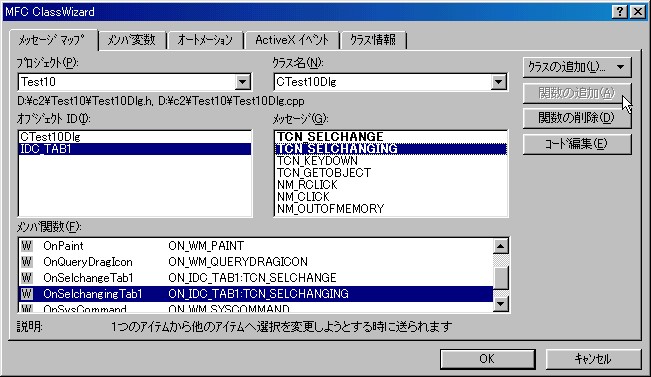The image size is (651, 377).
Task: Expand the クラス名 CTest10Dlg combo box
Action: 498,82
